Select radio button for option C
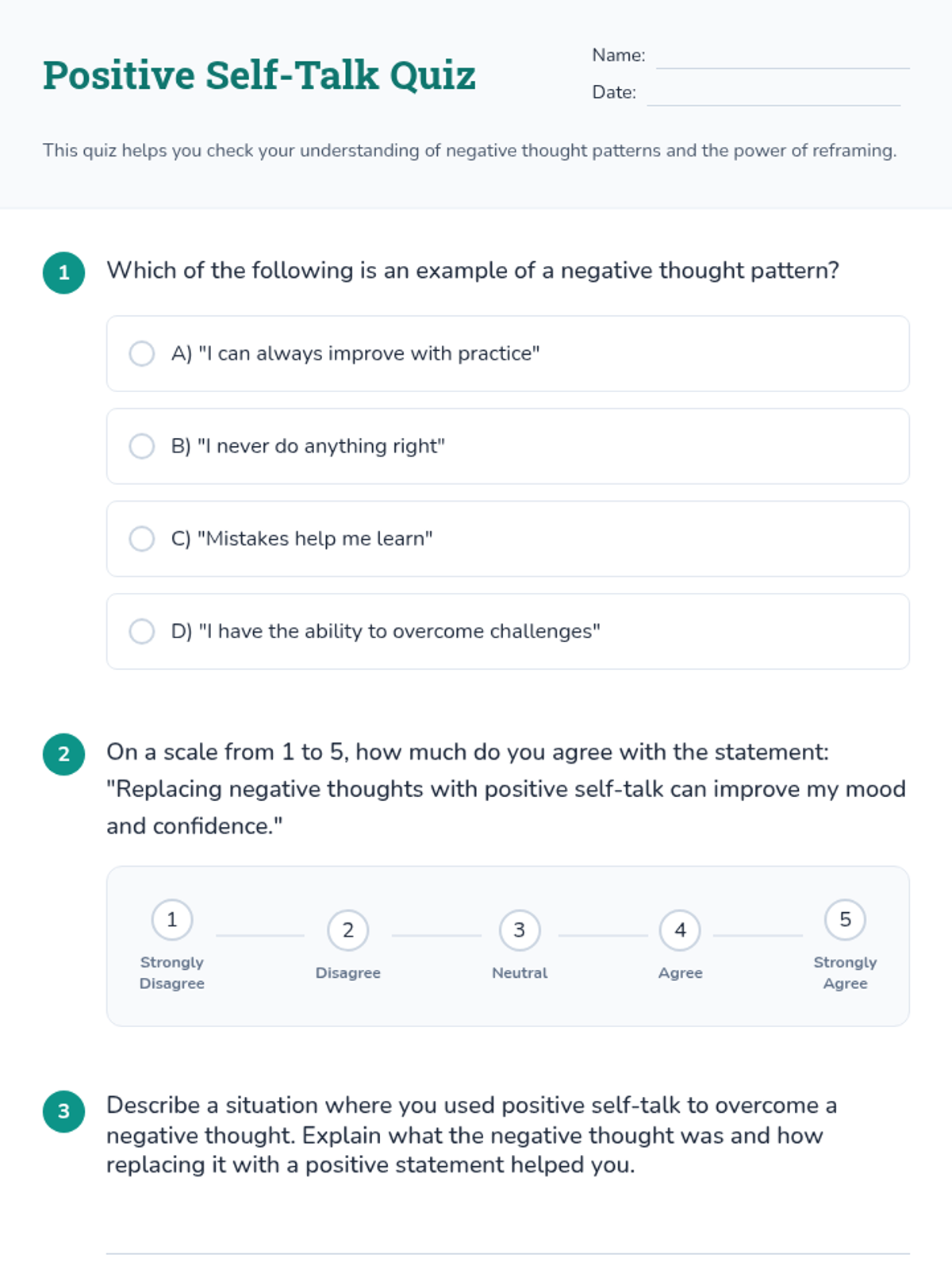The width and height of the screenshot is (952, 1270). click(x=142, y=538)
